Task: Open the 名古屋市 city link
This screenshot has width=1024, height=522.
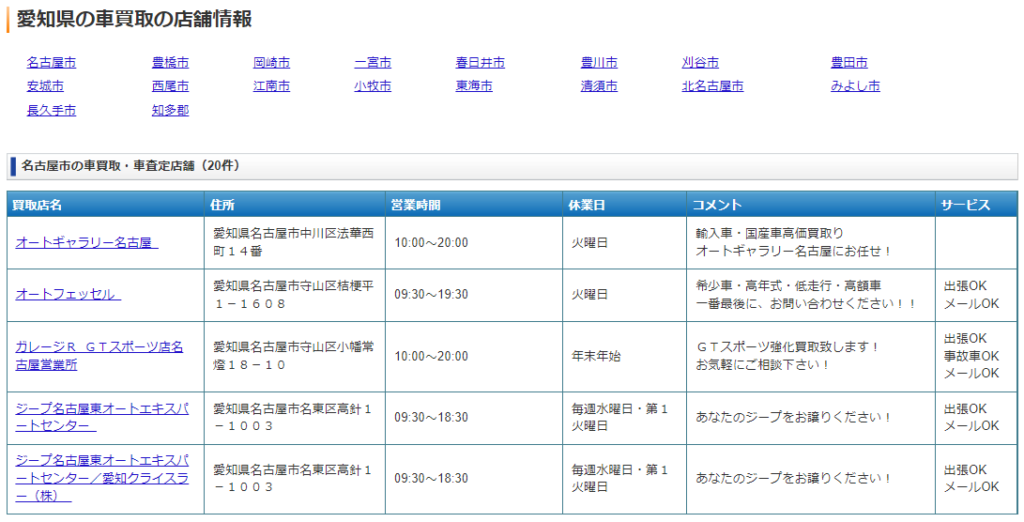Action: pyautogui.click(x=51, y=63)
